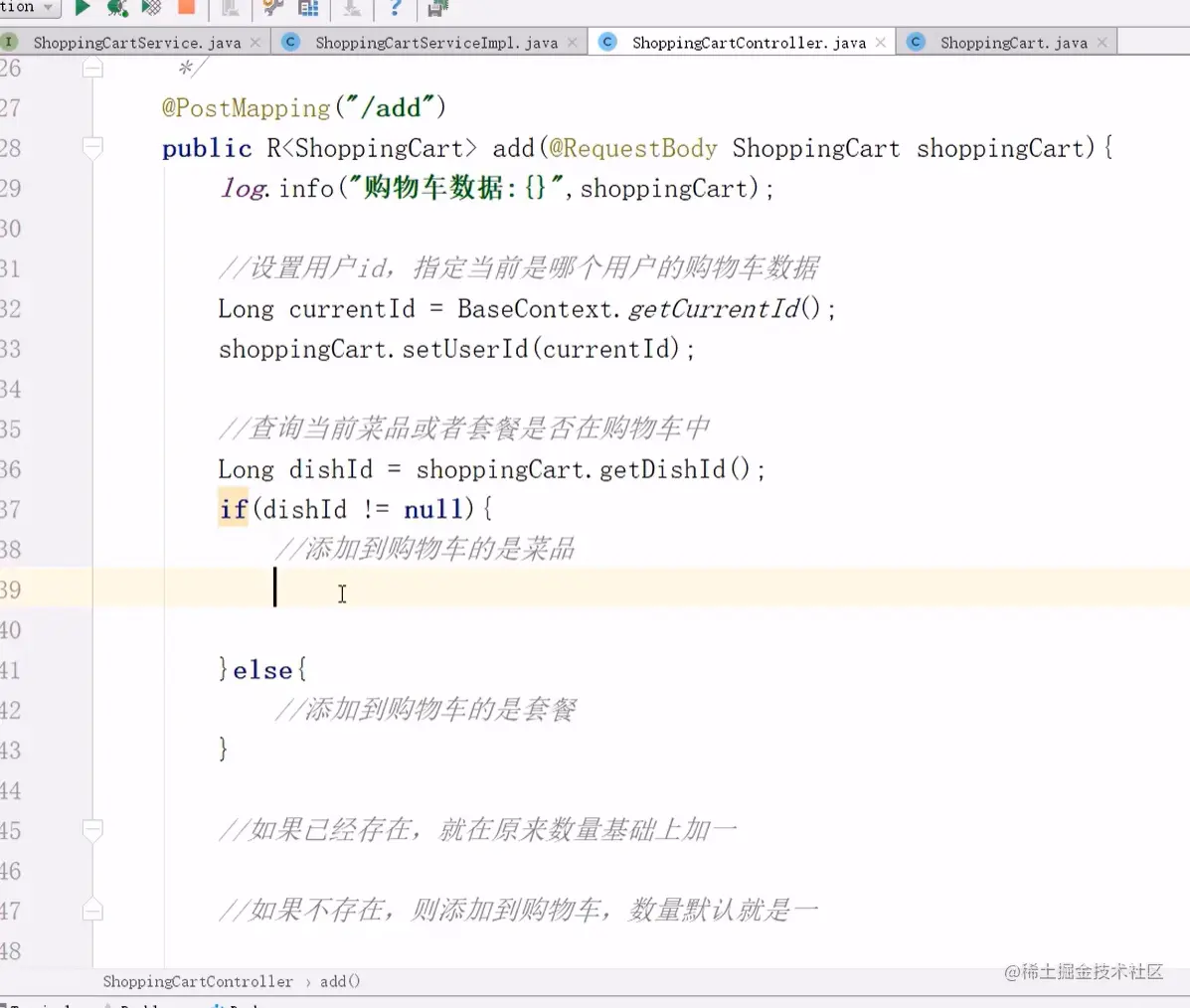This screenshot has height=1008, width=1190.
Task: Click the closing brace on line 43
Action: (223, 750)
